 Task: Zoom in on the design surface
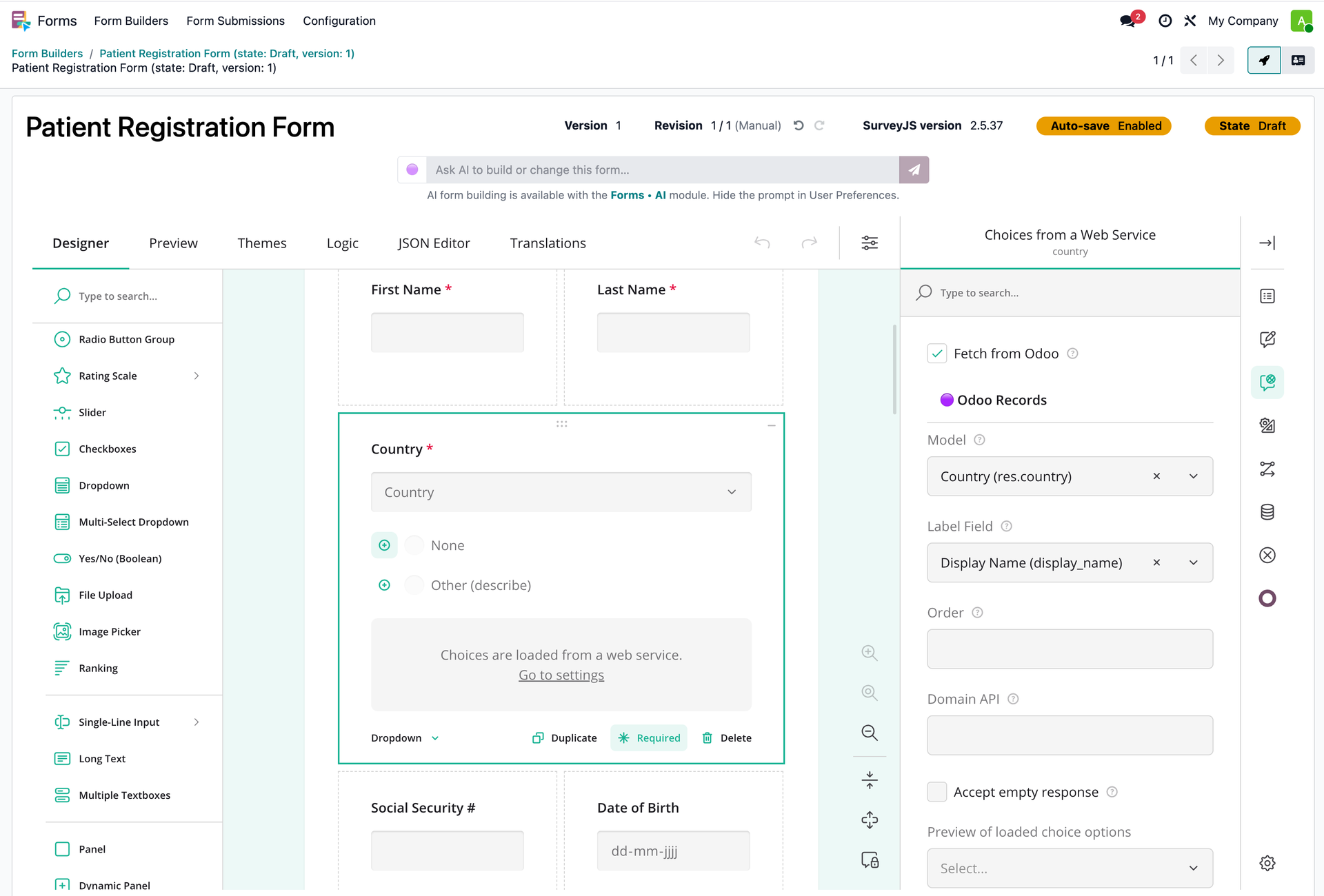[x=870, y=653]
